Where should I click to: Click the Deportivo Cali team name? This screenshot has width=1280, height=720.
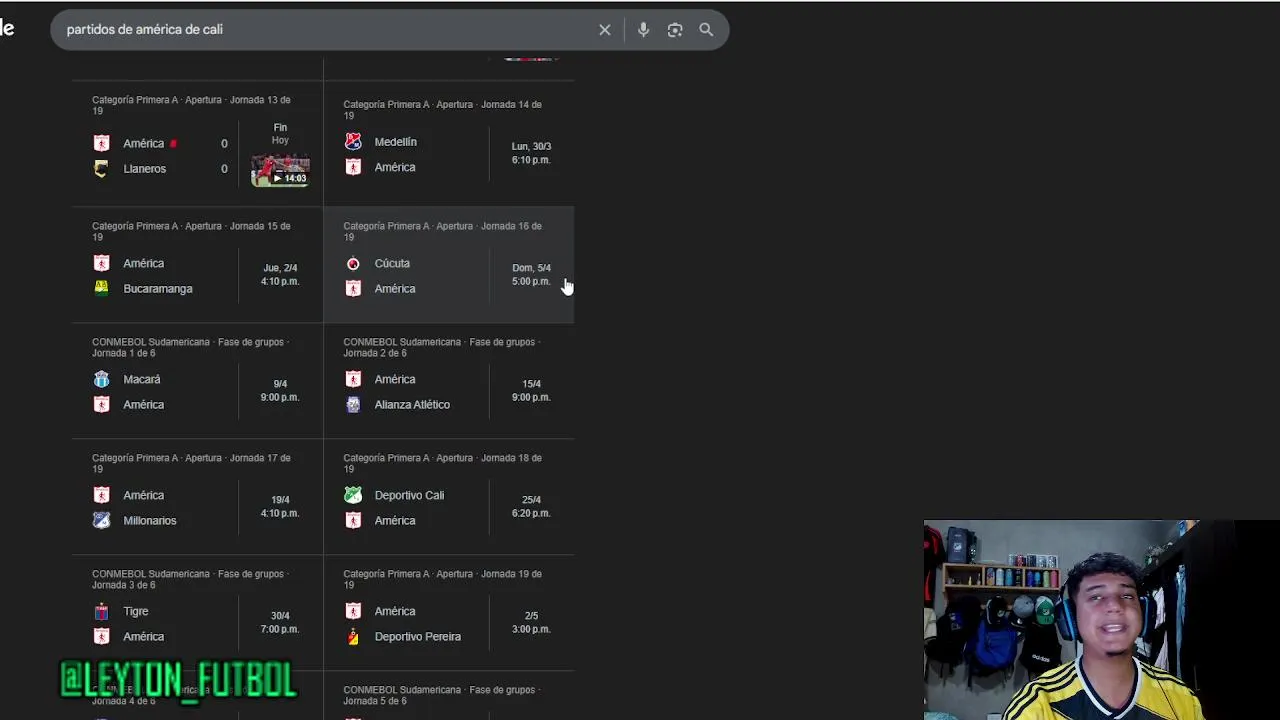[x=409, y=495]
